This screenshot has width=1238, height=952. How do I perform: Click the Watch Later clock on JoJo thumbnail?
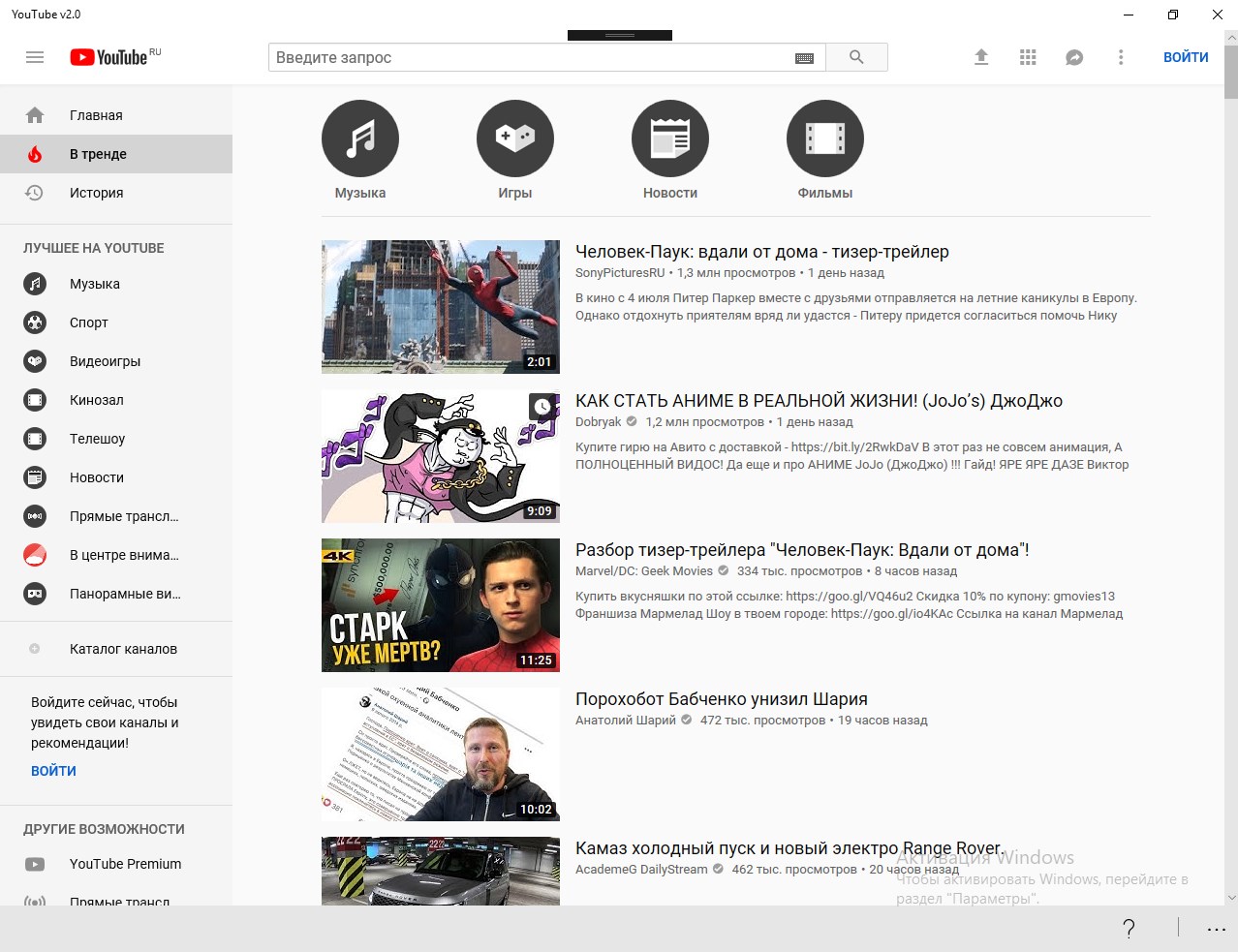coord(542,407)
